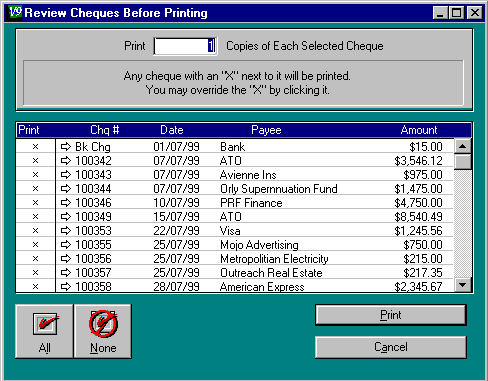Click the amount $217.35
Viewport: 488px width, 381px height.
[x=423, y=273]
